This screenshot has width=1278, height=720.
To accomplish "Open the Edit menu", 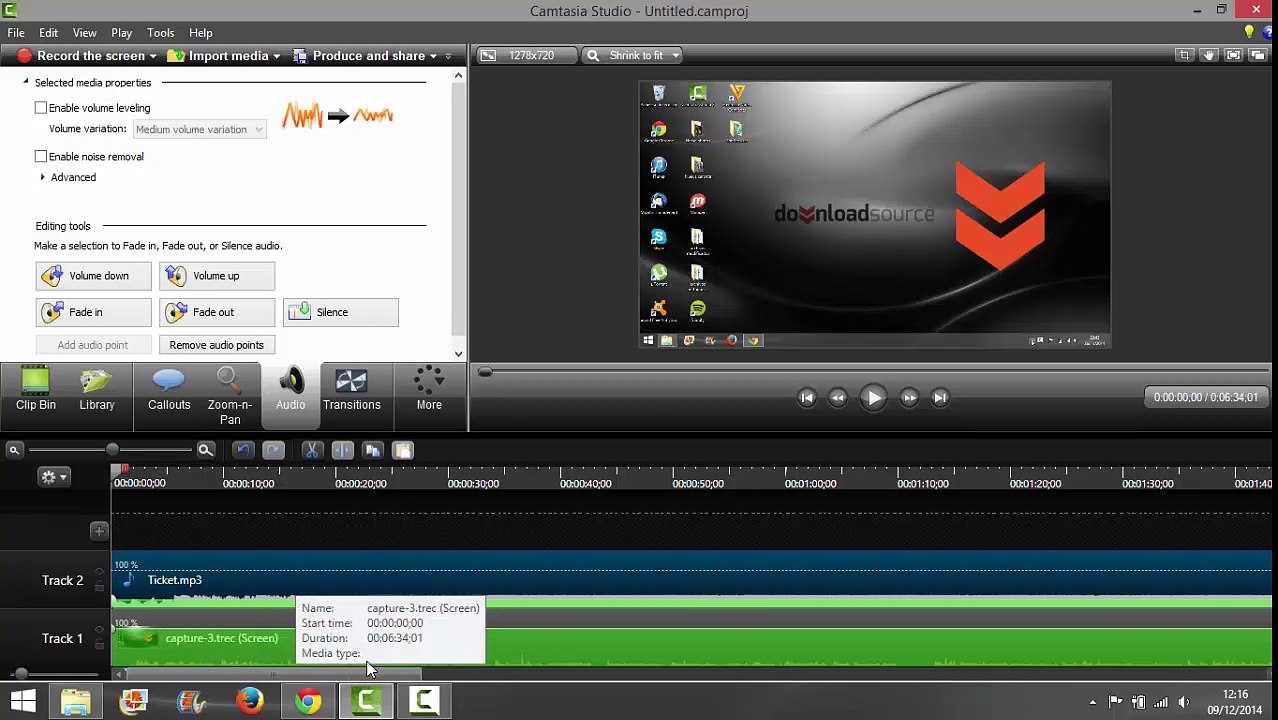I will click(48, 33).
